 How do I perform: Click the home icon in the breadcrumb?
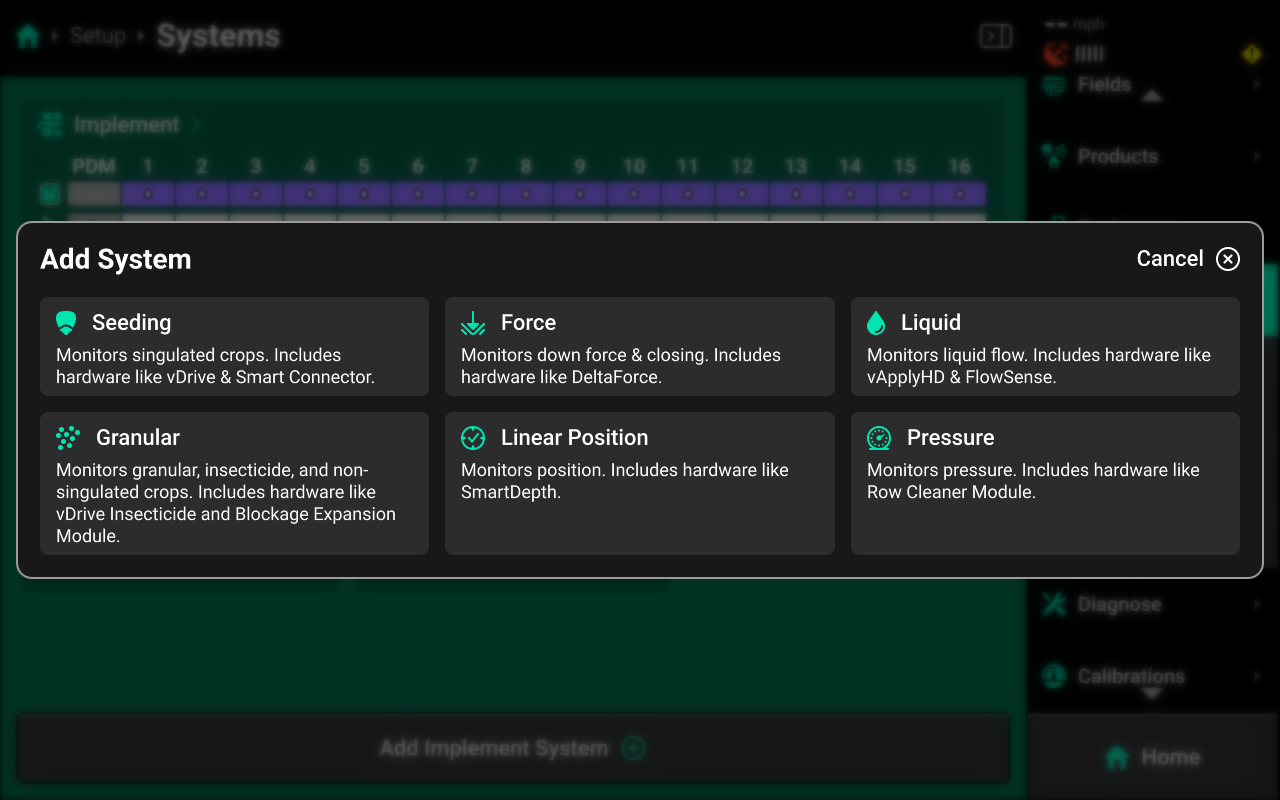[x=27, y=35]
